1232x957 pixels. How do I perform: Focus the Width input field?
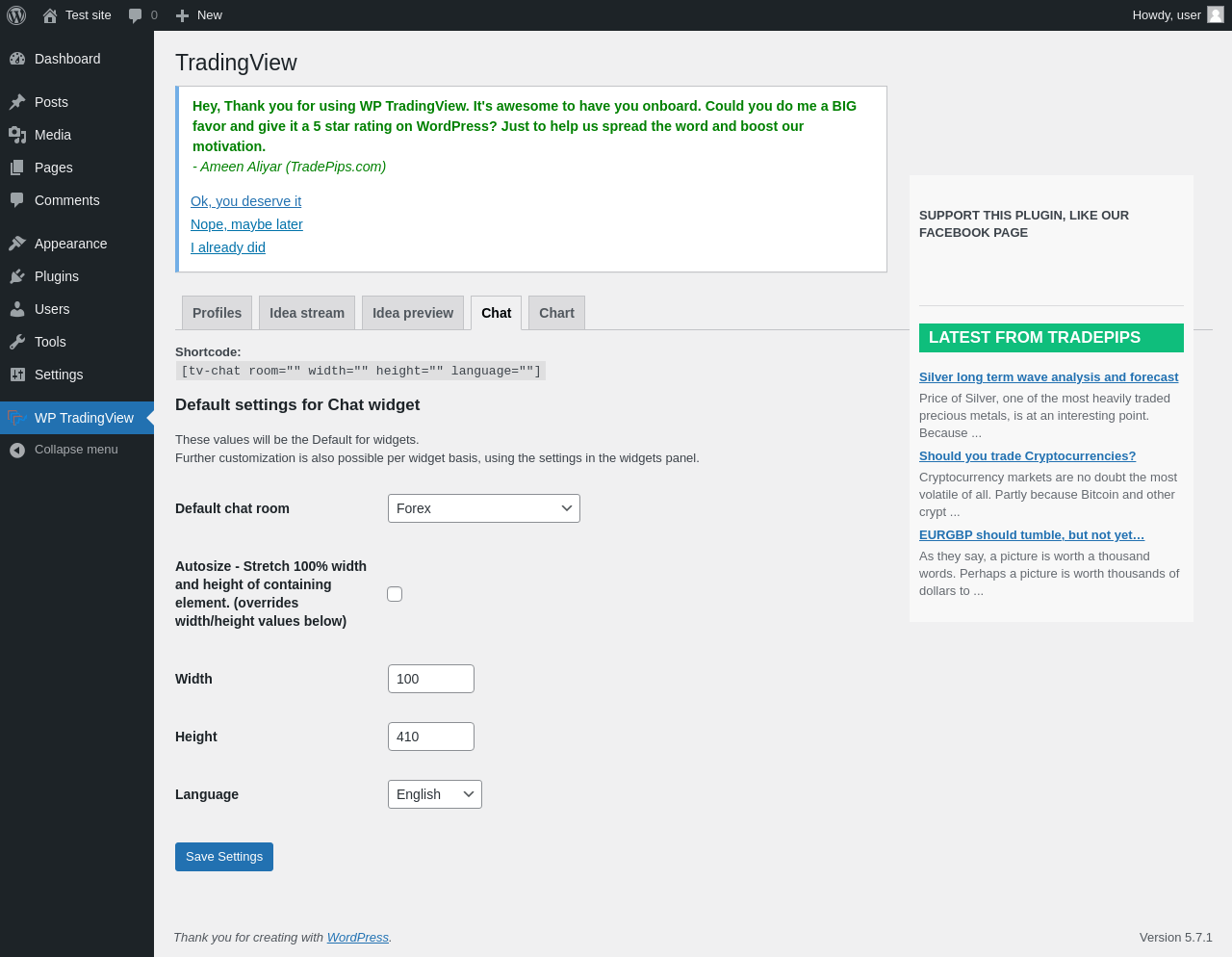[x=431, y=679]
